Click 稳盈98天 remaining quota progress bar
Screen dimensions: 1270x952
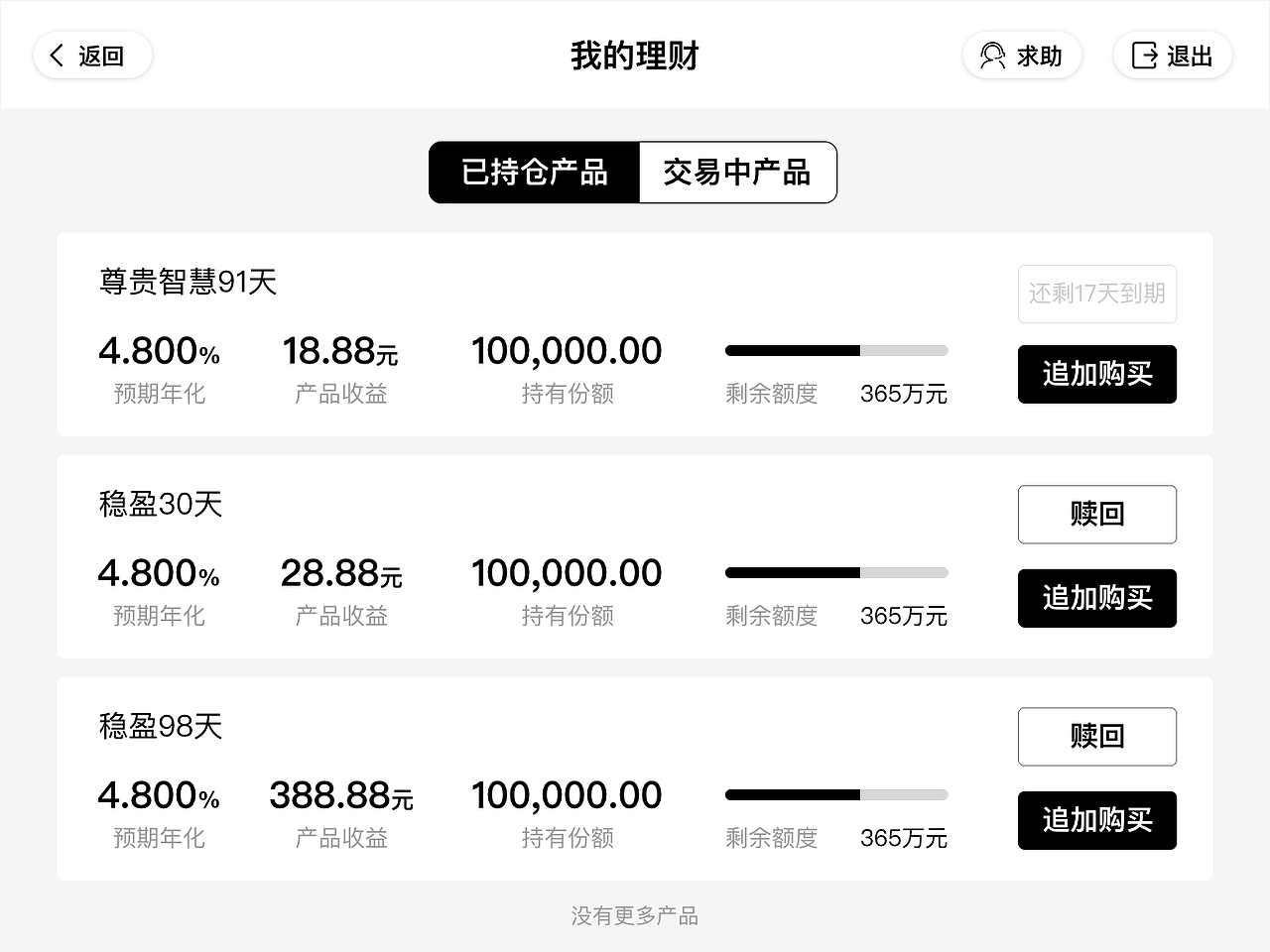[836, 794]
